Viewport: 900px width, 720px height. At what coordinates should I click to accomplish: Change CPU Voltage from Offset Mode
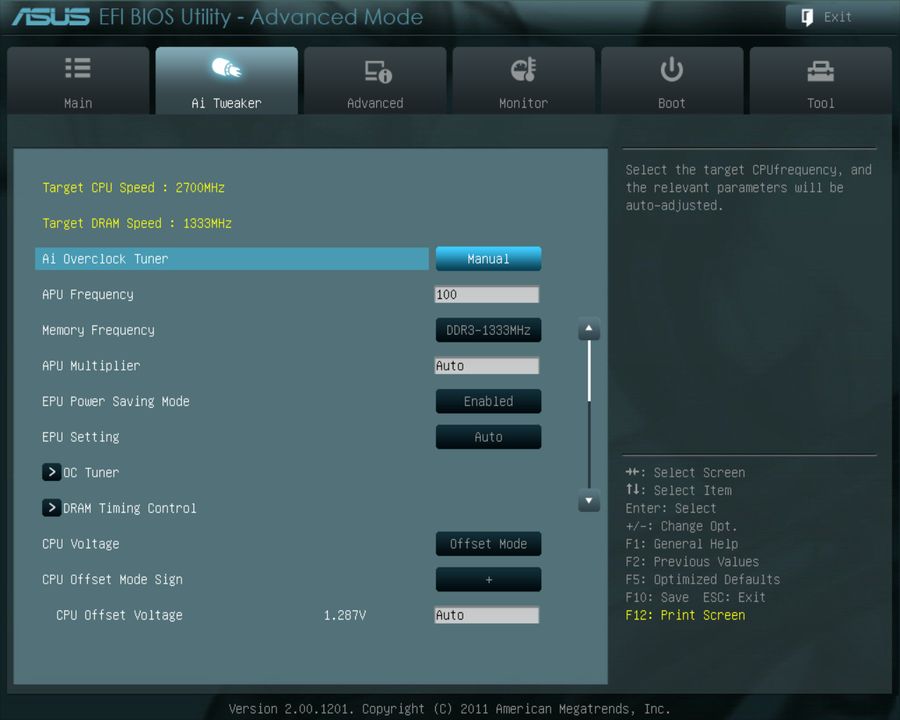pos(488,544)
